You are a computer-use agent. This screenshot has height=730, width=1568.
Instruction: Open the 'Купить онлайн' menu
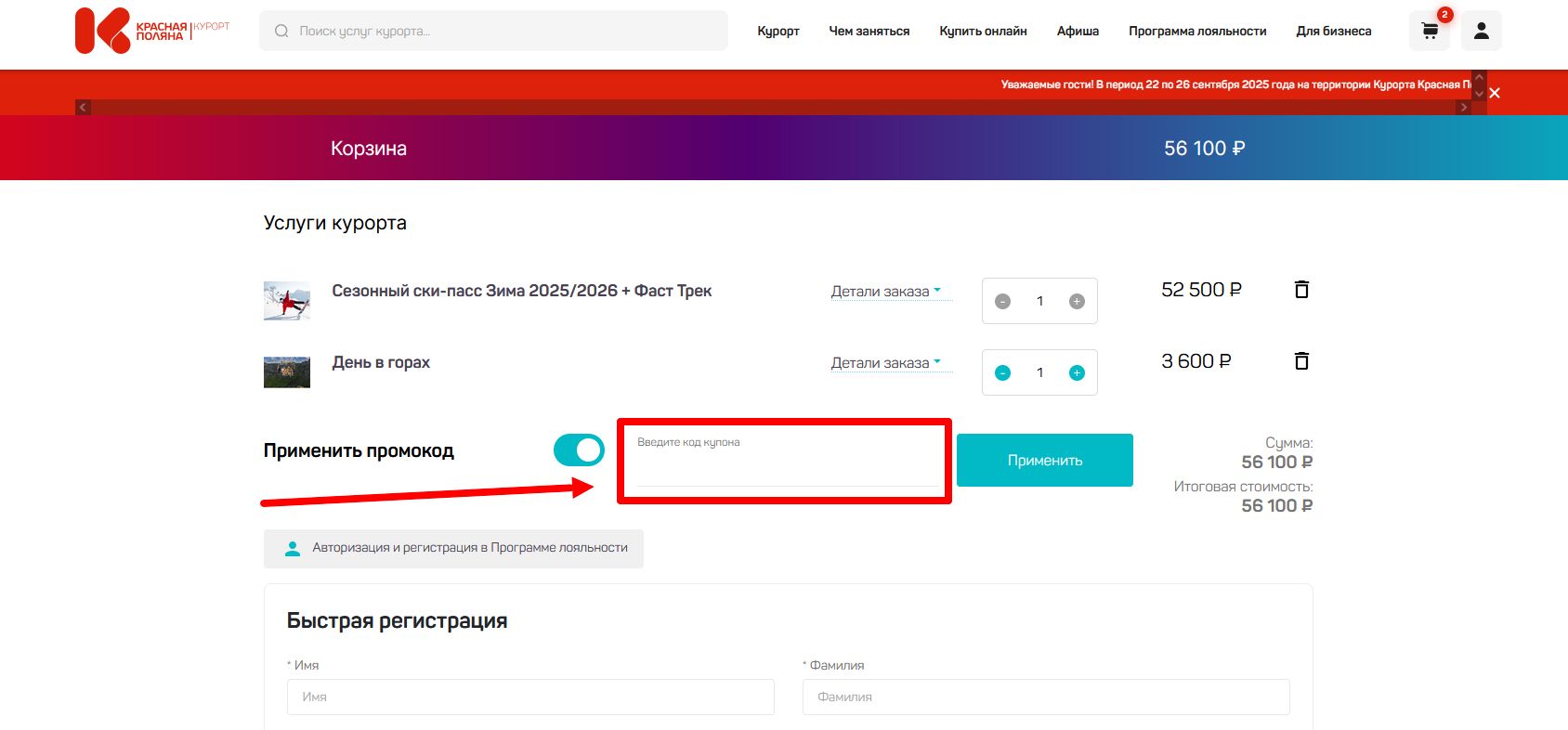[x=983, y=31]
